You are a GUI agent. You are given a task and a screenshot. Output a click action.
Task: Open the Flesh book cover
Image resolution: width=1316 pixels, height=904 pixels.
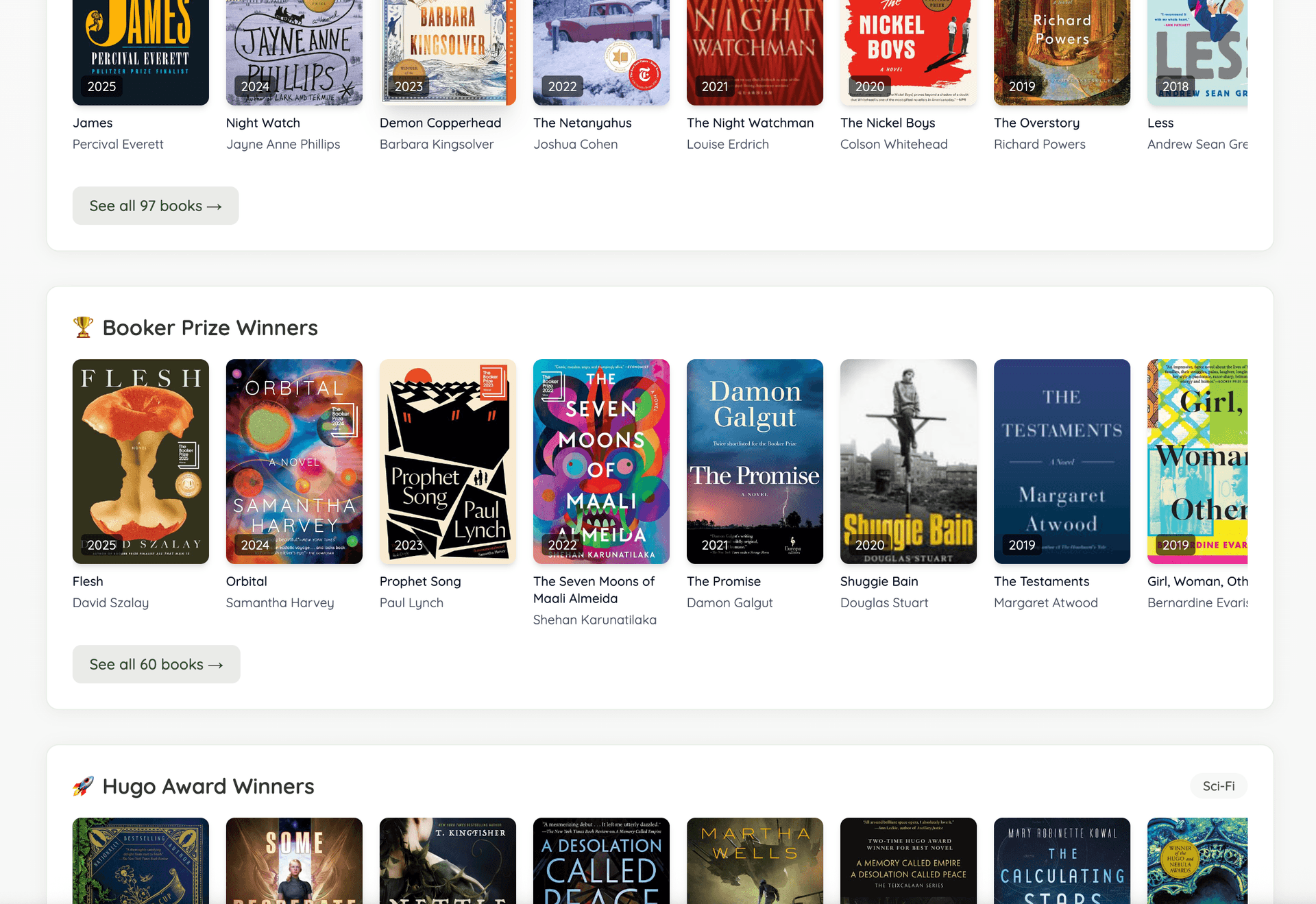click(141, 461)
